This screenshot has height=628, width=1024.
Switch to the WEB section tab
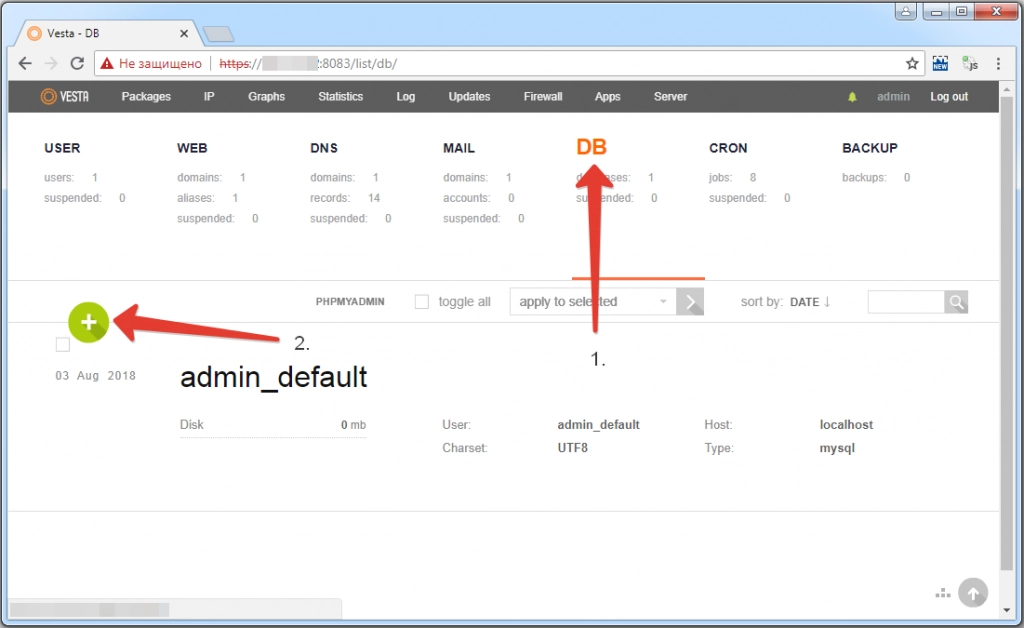click(x=192, y=148)
